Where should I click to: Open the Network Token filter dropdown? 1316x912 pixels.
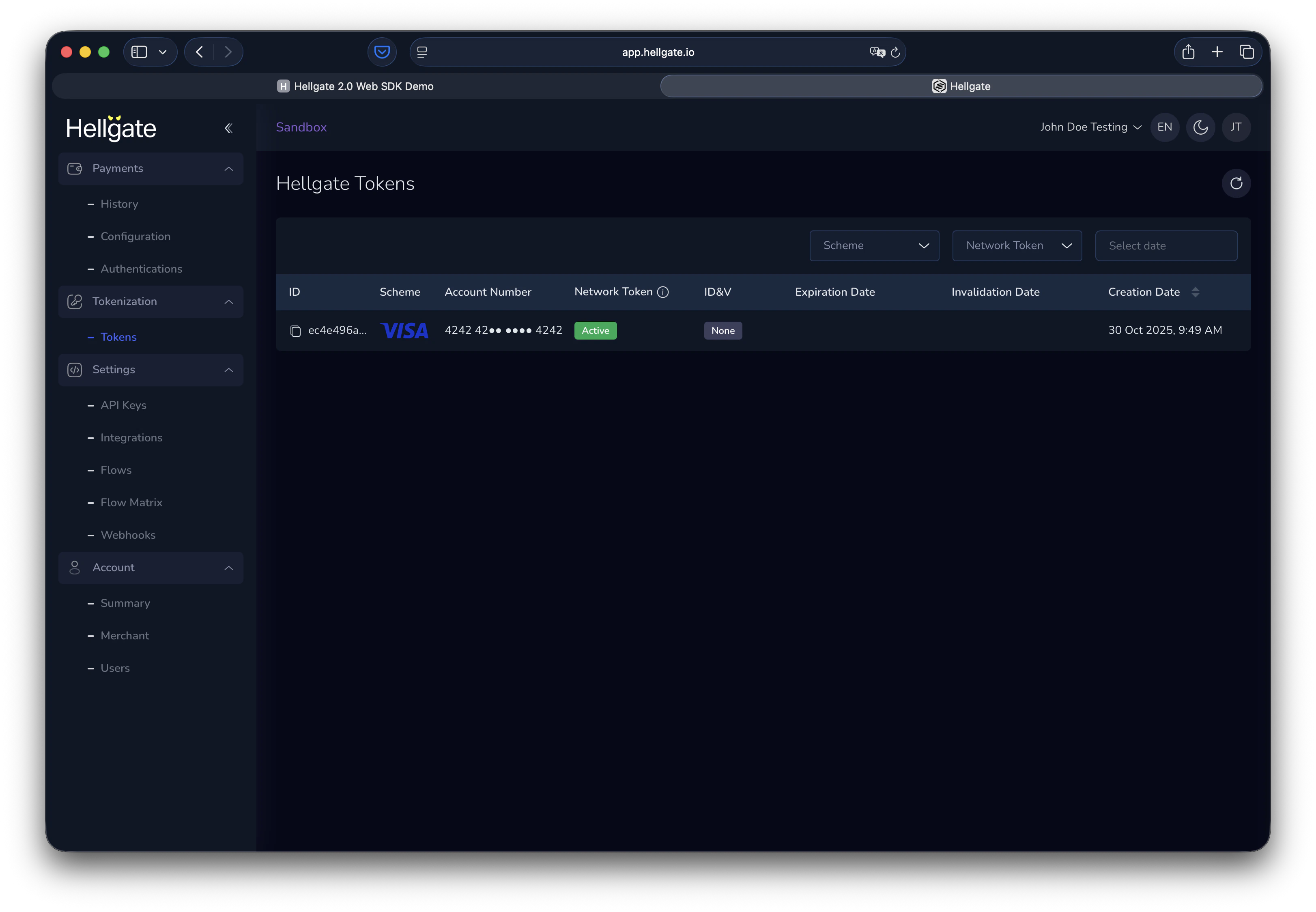(1017, 246)
